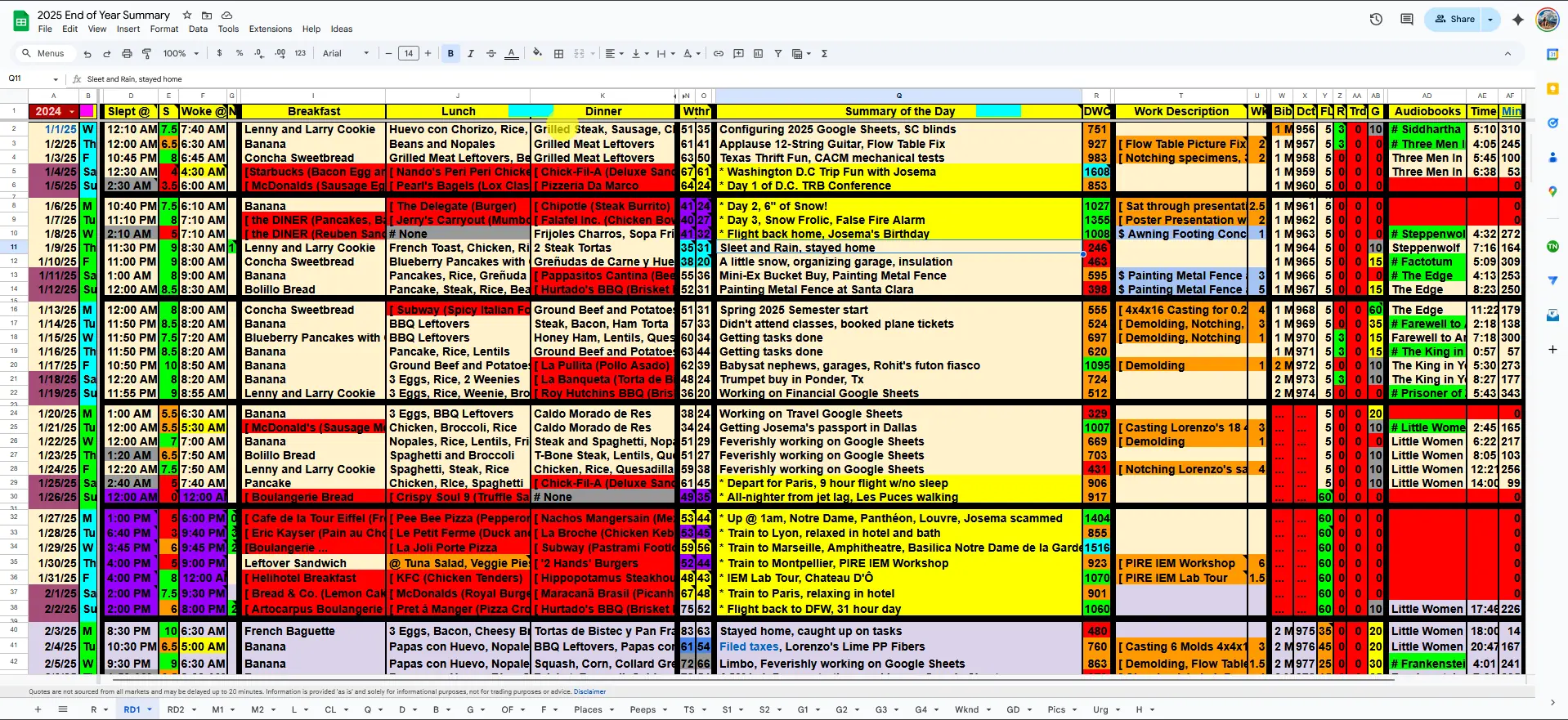This screenshot has height=720, width=1568.
Task: Apply strikethrough formatting
Action: point(491,54)
